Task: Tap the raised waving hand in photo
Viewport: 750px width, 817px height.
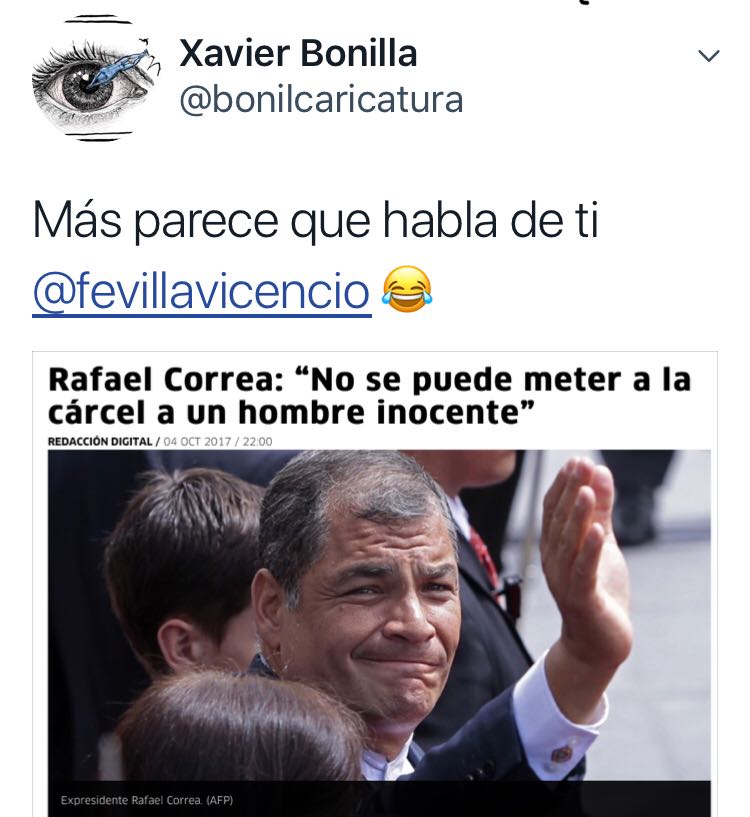Action: 586,552
